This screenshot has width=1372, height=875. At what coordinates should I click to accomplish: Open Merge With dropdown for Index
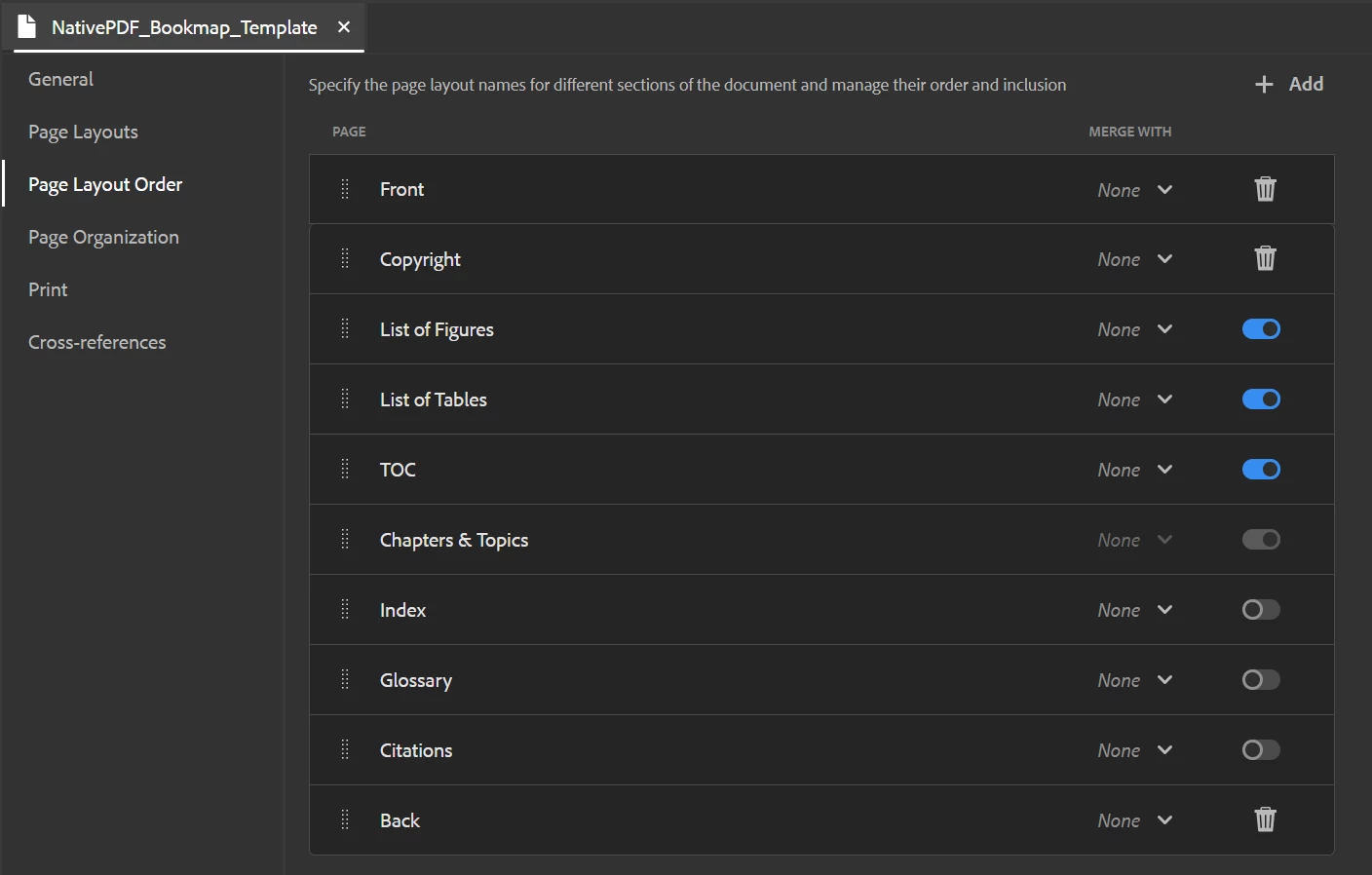[x=1135, y=610]
